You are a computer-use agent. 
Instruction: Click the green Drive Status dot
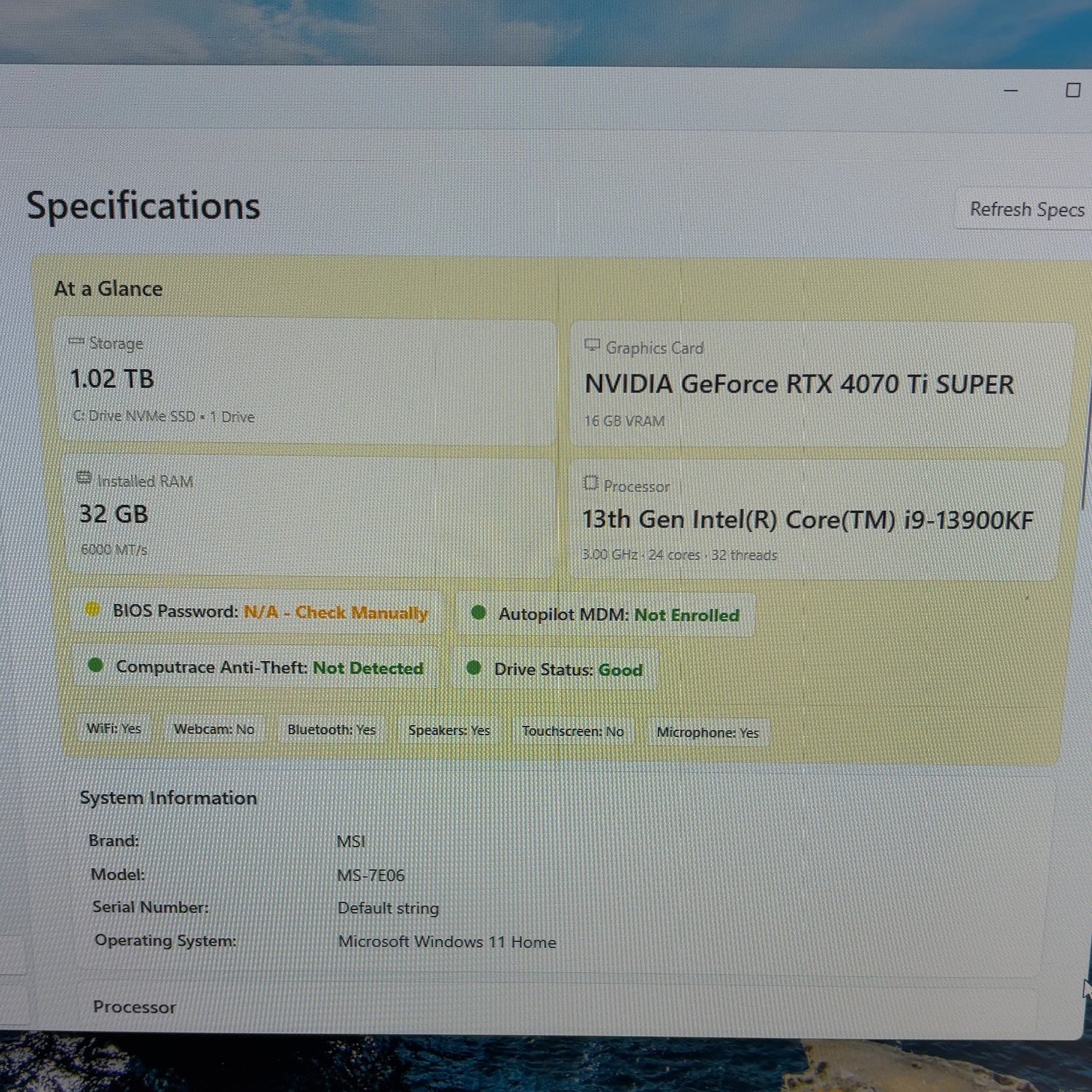coord(474,668)
